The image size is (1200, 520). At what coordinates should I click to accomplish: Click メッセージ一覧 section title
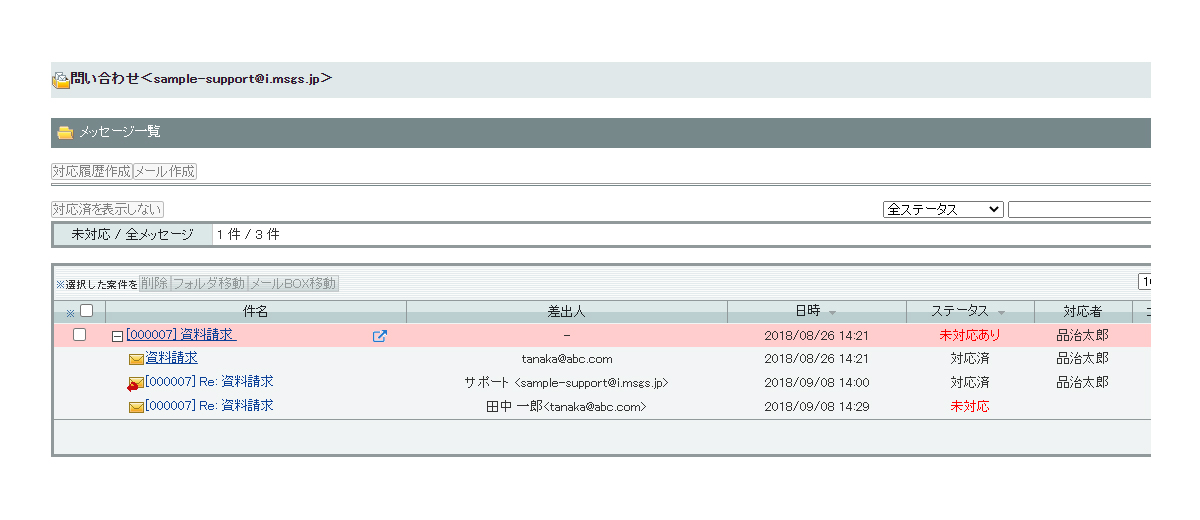point(120,132)
